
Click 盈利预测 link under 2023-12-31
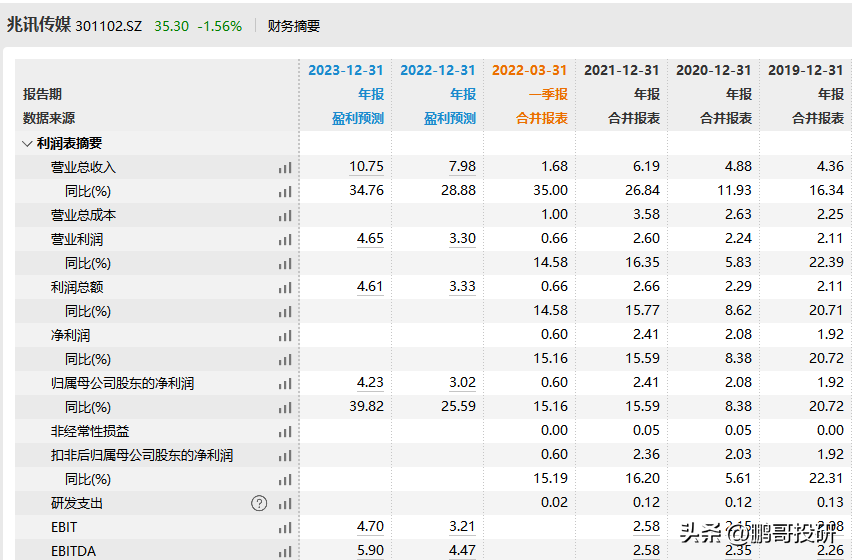tap(358, 118)
